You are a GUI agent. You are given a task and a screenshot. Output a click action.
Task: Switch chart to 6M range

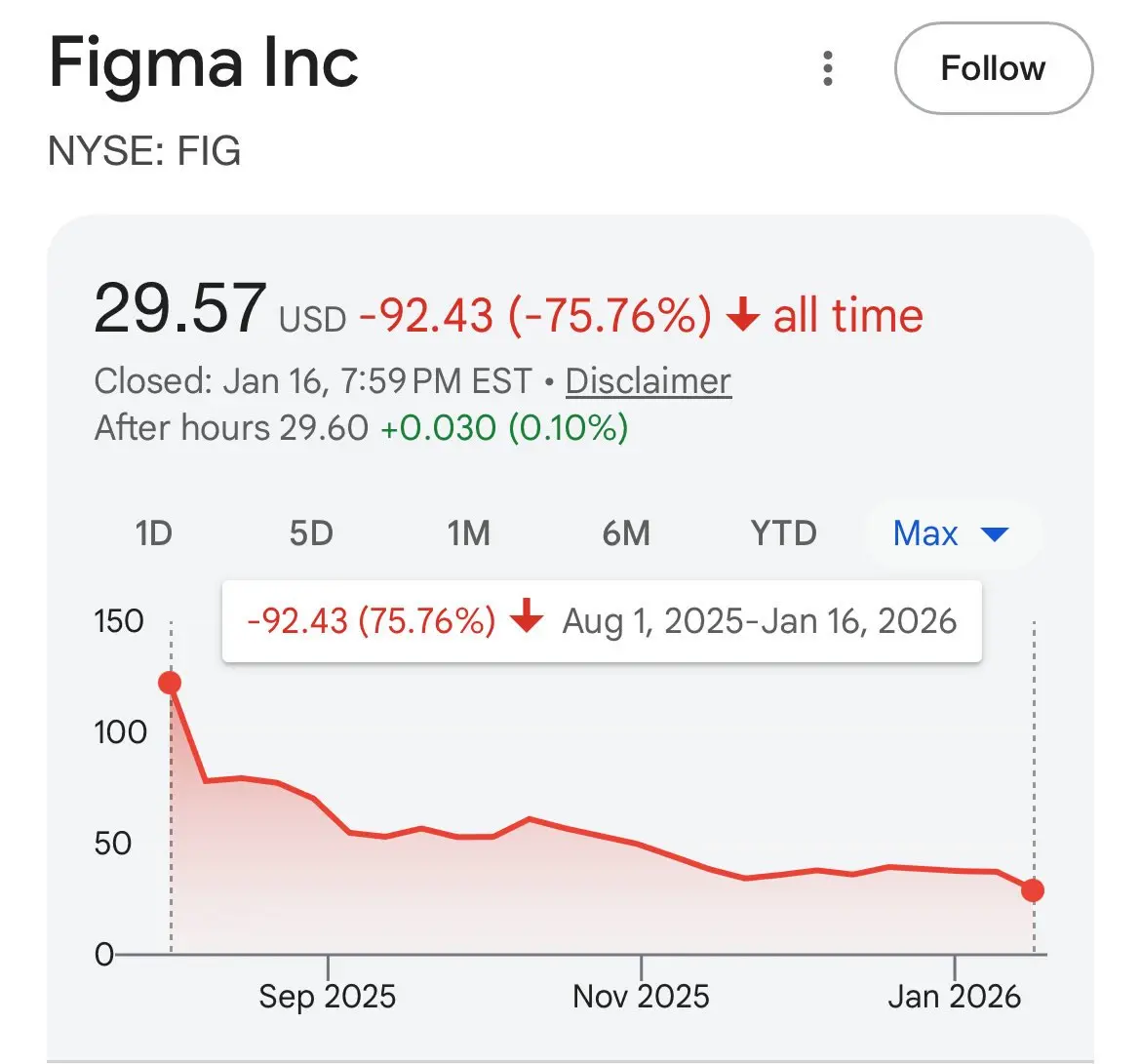[626, 533]
